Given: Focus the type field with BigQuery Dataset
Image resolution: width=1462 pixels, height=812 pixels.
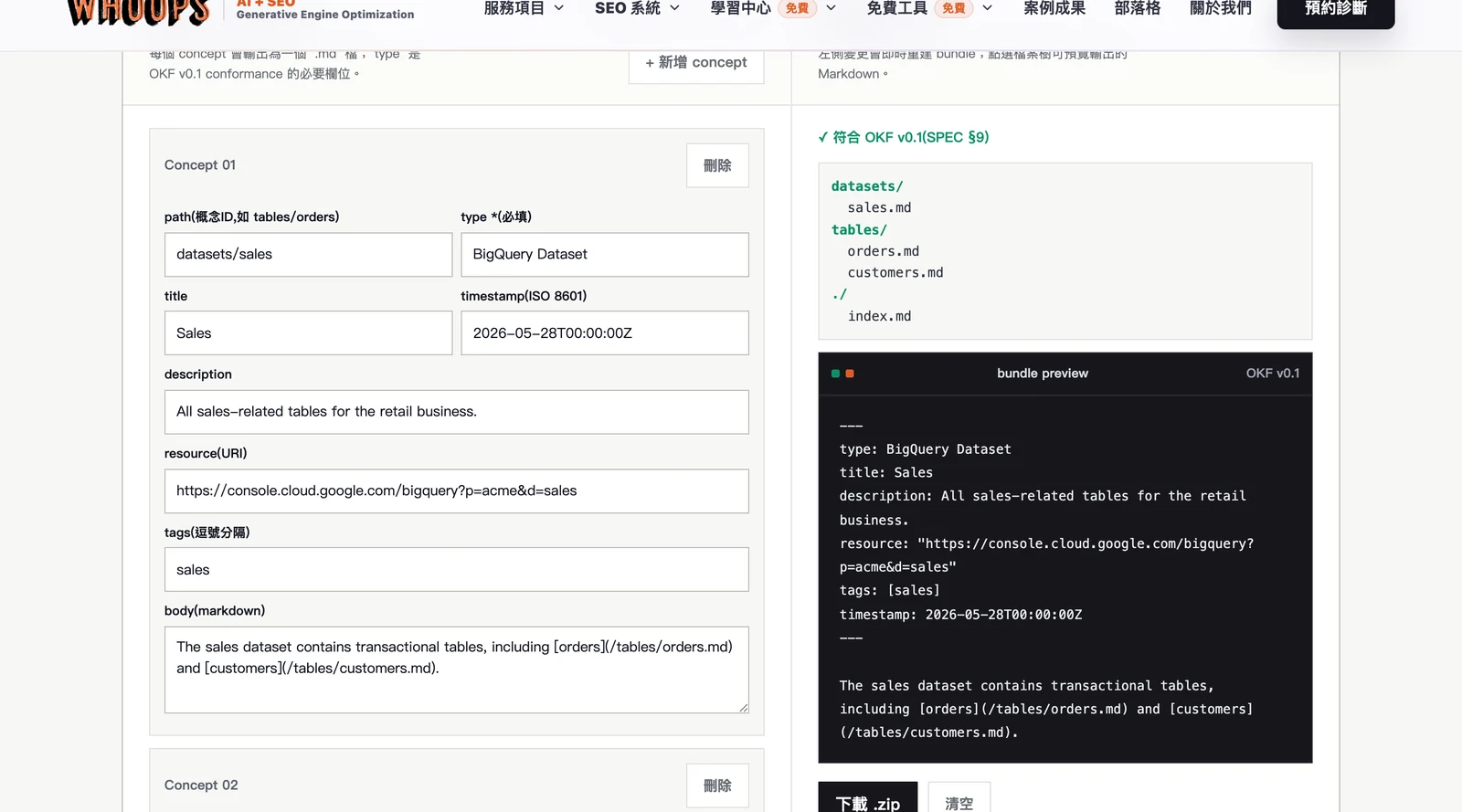Looking at the screenshot, I should [x=605, y=255].
